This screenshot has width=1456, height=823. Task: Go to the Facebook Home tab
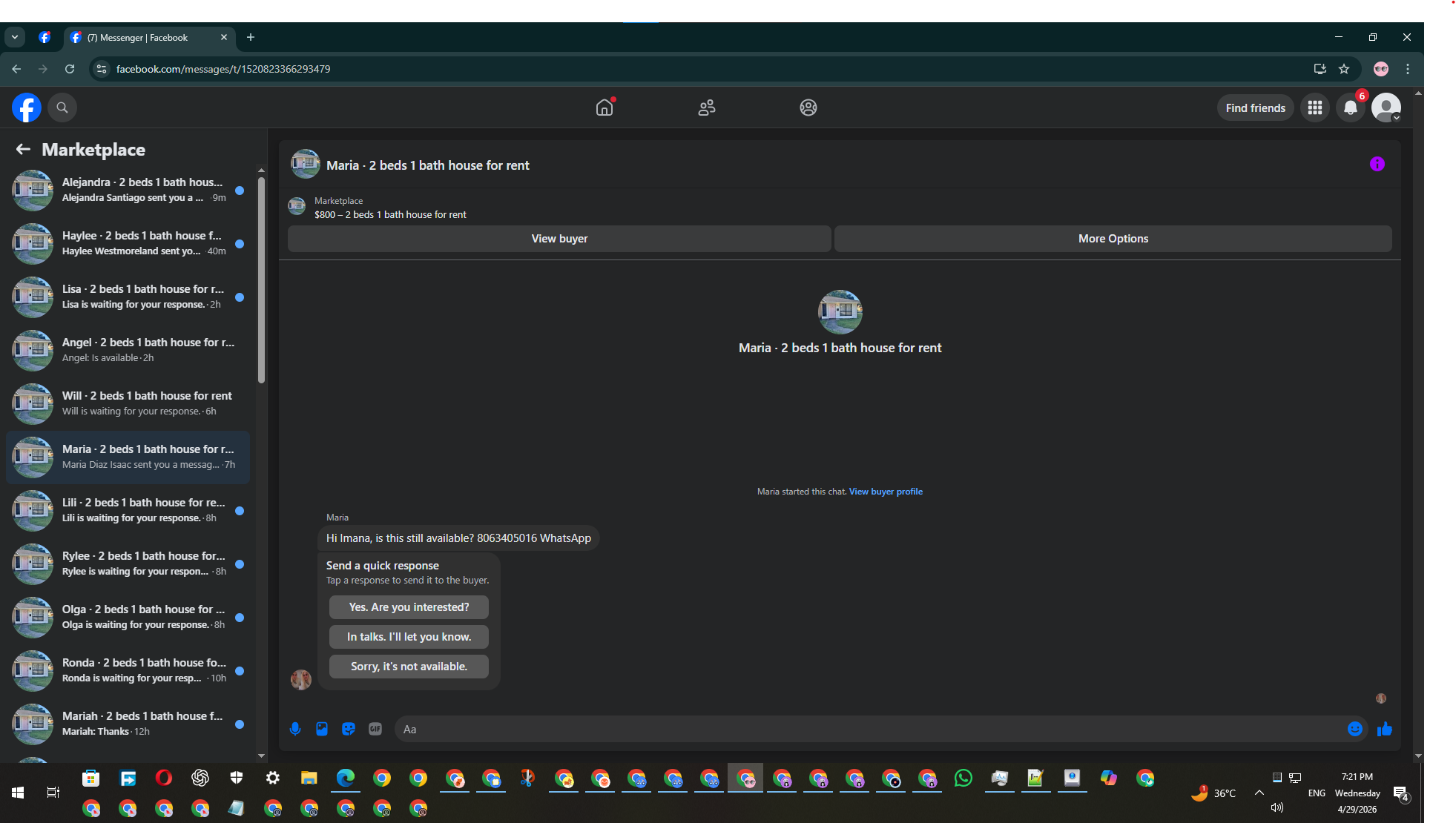tap(605, 108)
